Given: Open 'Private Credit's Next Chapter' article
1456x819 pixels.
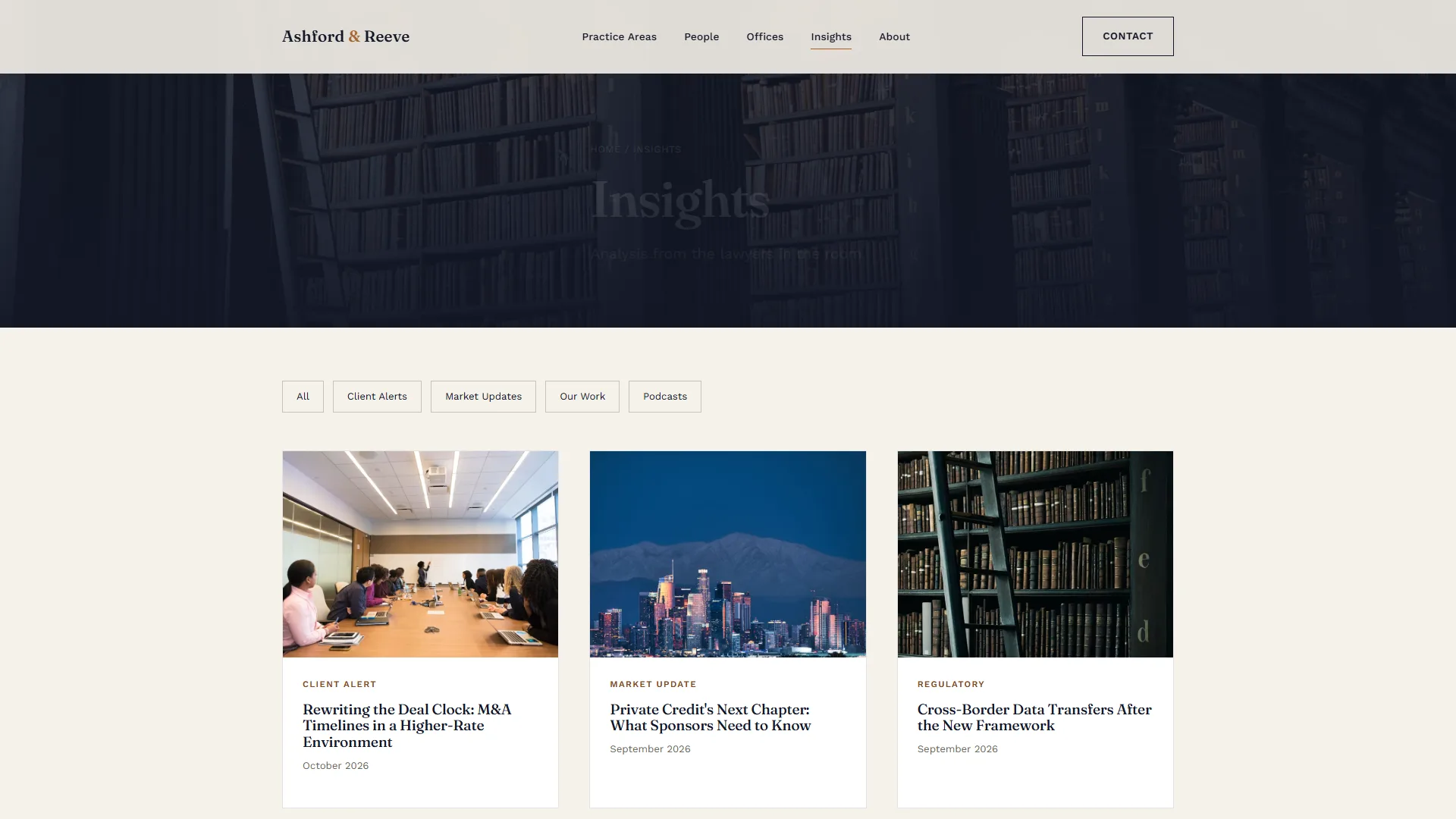Looking at the screenshot, I should click(711, 717).
